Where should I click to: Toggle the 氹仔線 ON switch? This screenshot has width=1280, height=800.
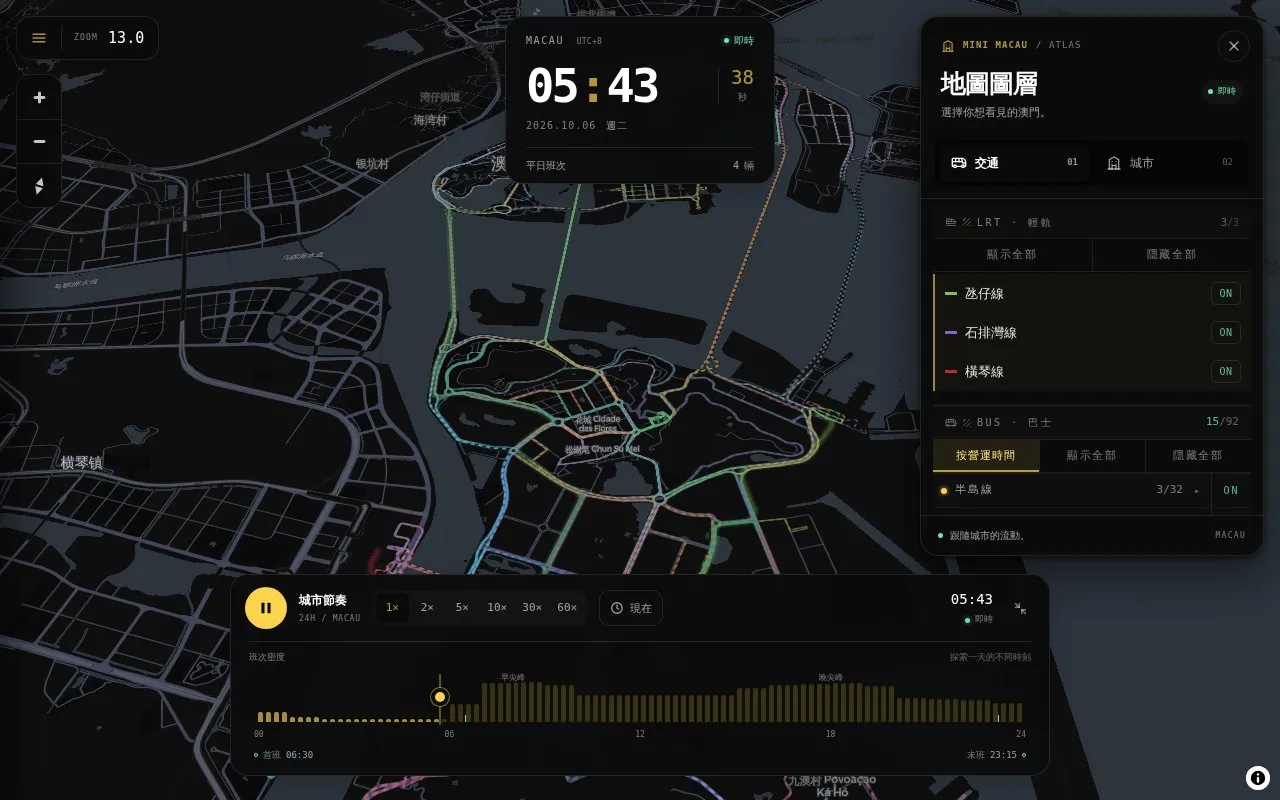pos(1226,294)
